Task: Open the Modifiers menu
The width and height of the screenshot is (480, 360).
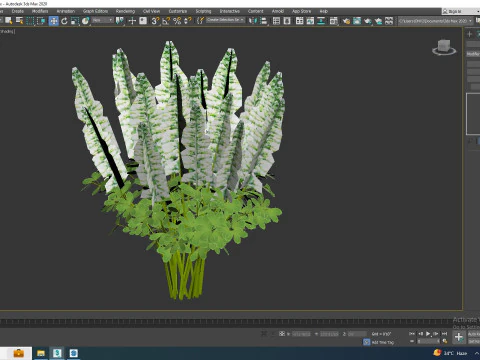Action: [x=40, y=11]
